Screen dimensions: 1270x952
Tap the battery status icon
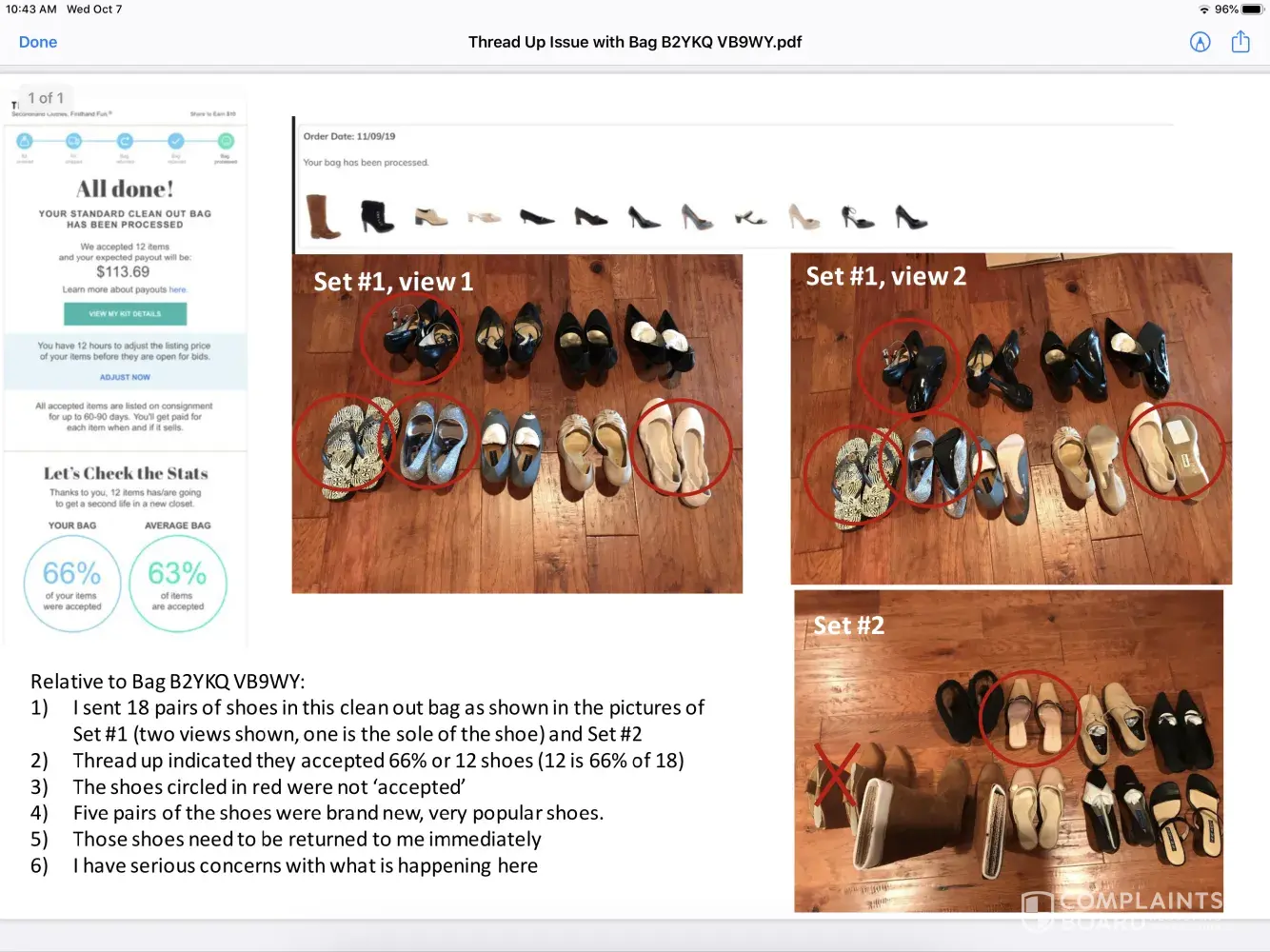point(1251,10)
